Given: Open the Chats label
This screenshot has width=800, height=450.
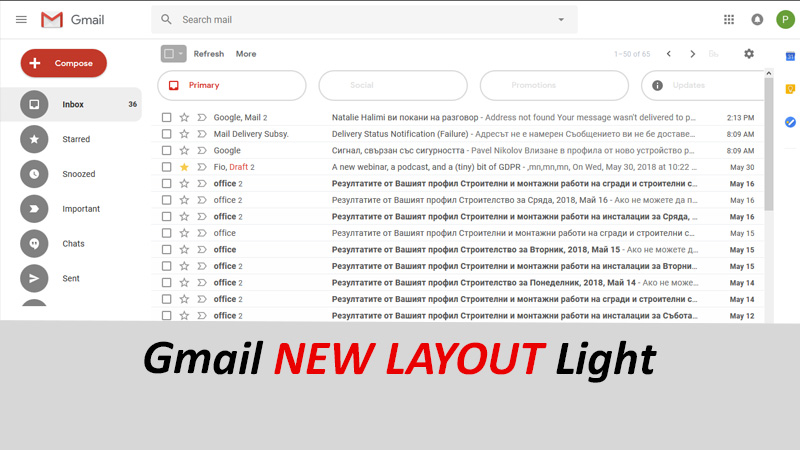Looking at the screenshot, I should coord(73,243).
